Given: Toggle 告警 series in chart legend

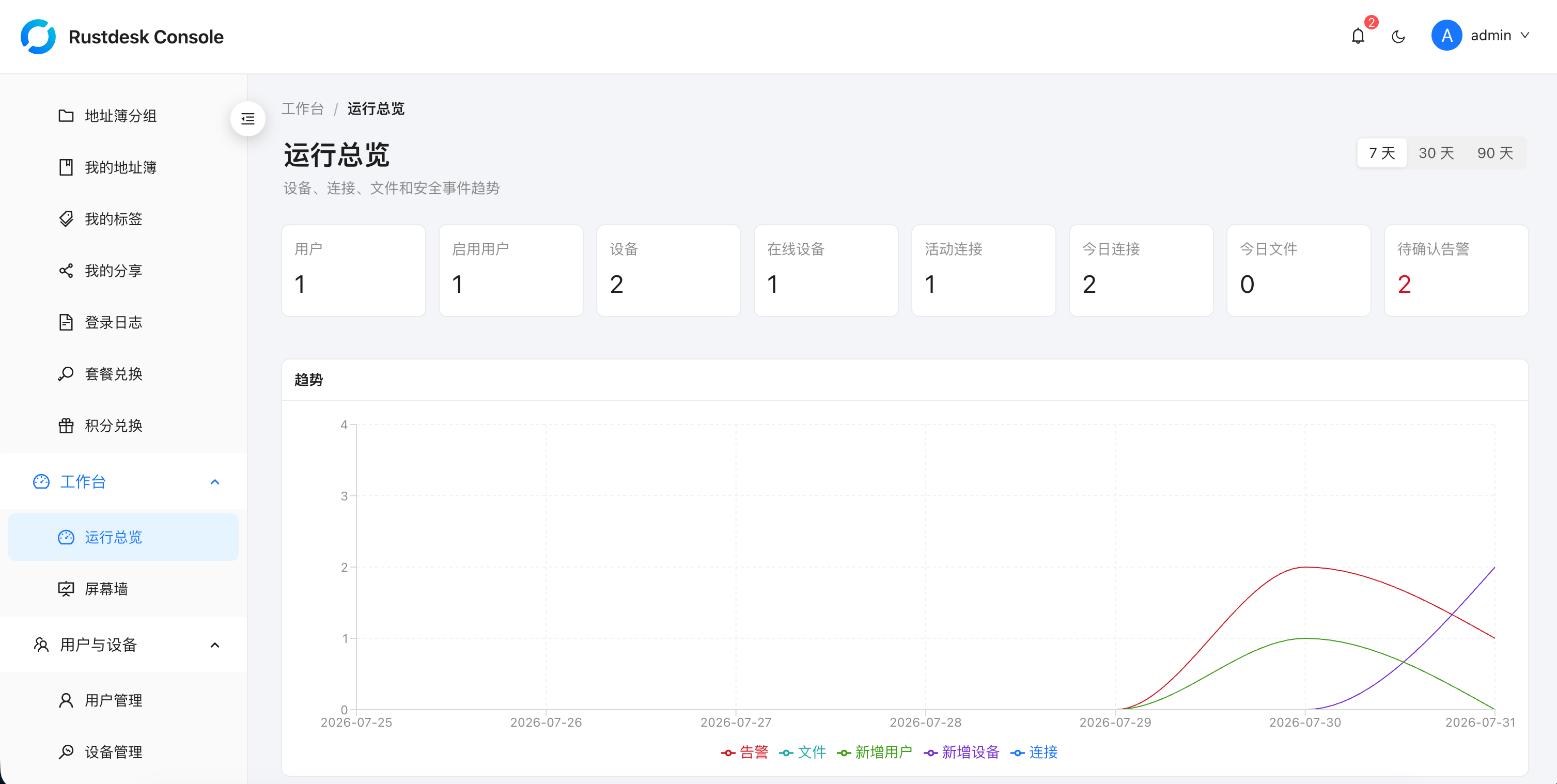Looking at the screenshot, I should pyautogui.click(x=744, y=752).
